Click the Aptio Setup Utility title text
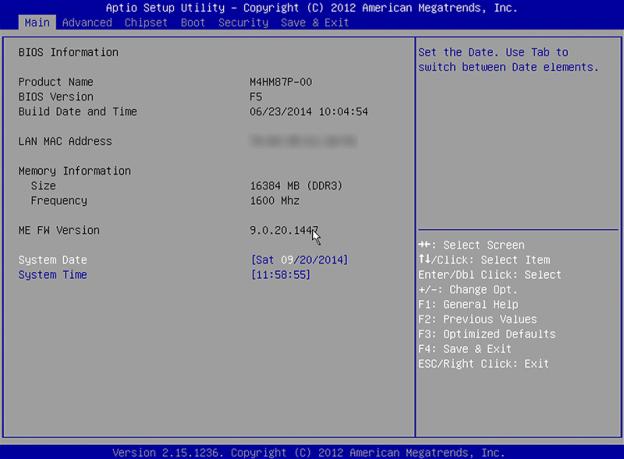This screenshot has height=459, width=624. coord(312,8)
